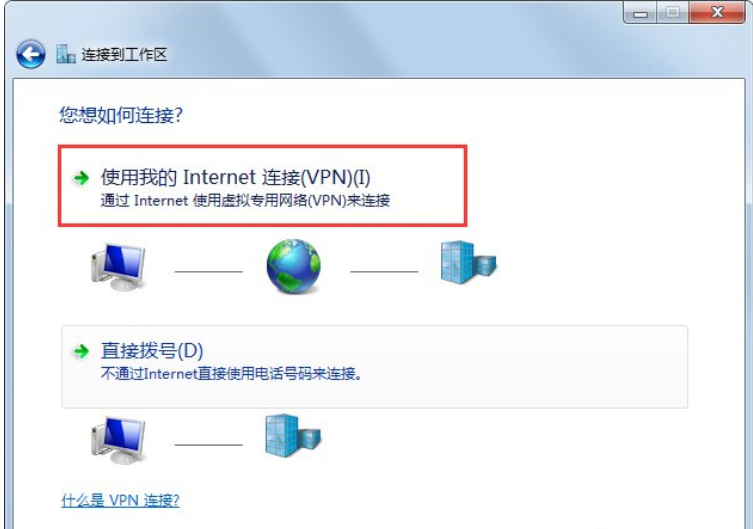Click the 连接到工作区 window title text
Screen dimensions: 753x529
pos(124,54)
